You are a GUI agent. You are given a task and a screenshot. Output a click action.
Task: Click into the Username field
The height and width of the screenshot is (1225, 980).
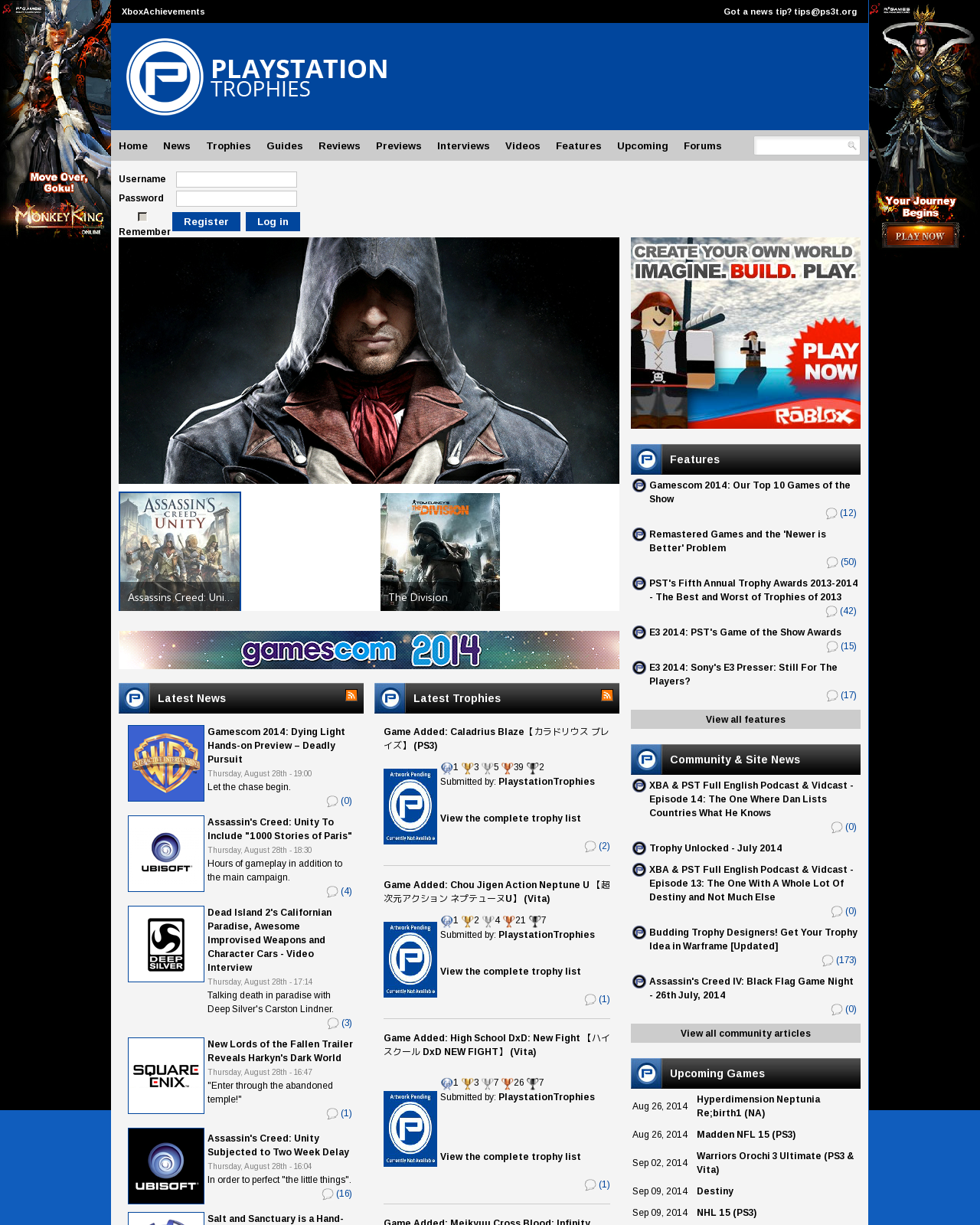237,179
